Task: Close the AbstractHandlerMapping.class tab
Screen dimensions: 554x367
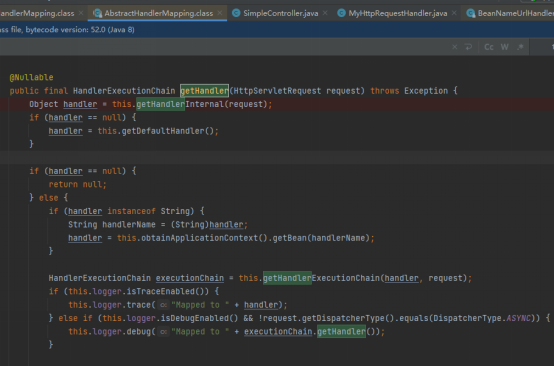Action: coord(220,13)
